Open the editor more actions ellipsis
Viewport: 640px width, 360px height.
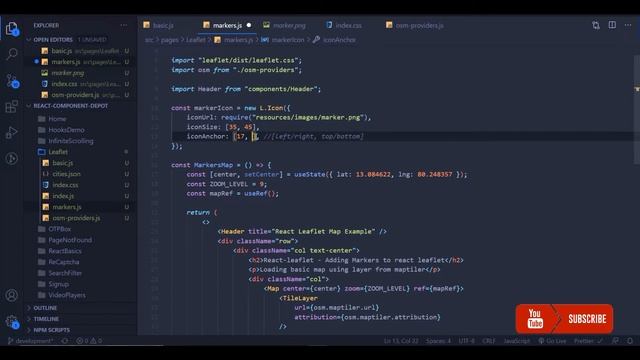pyautogui.click(x=628, y=25)
